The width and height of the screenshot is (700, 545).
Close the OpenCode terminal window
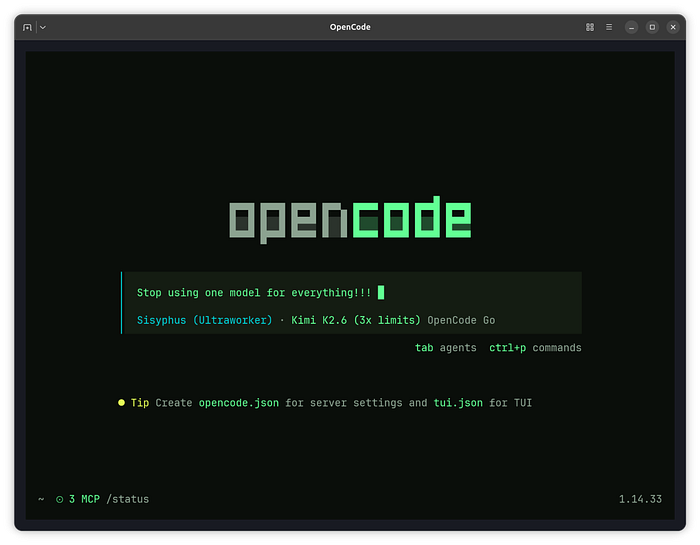click(x=673, y=27)
